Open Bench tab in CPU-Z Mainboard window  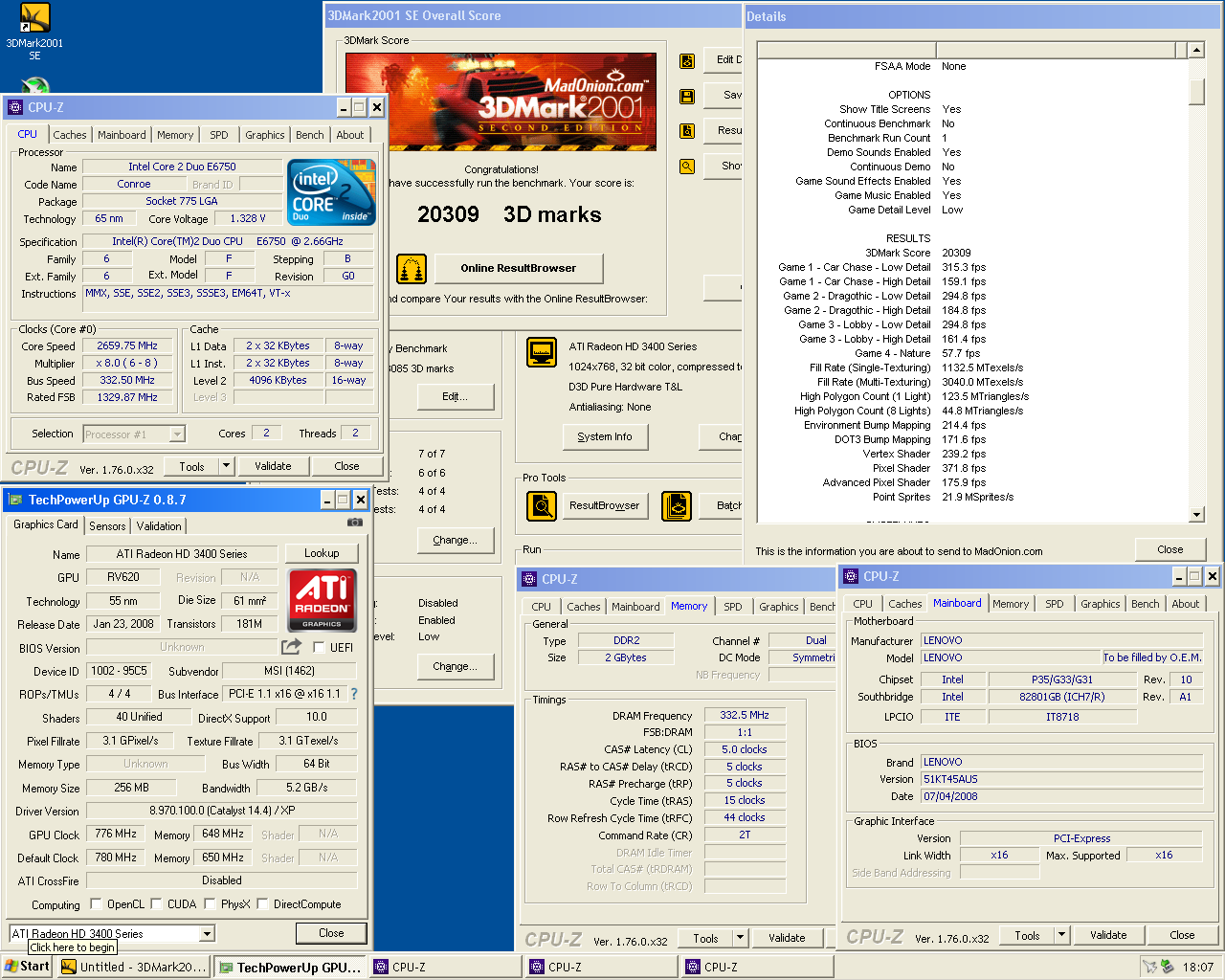click(1146, 604)
